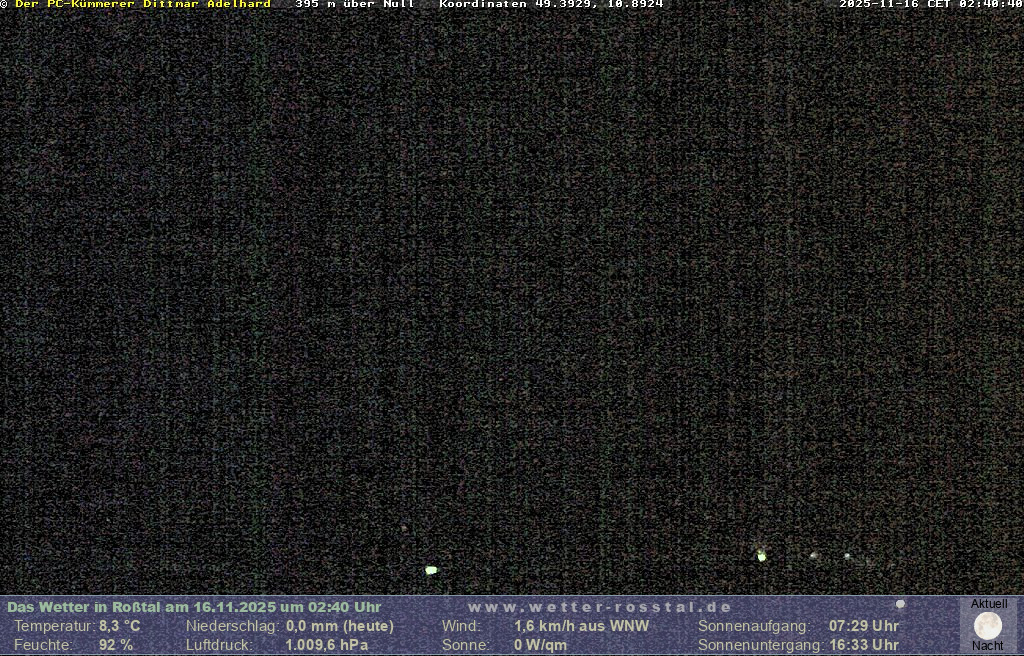
Task: Click the Aktuell label above the moon
Action: [989, 604]
